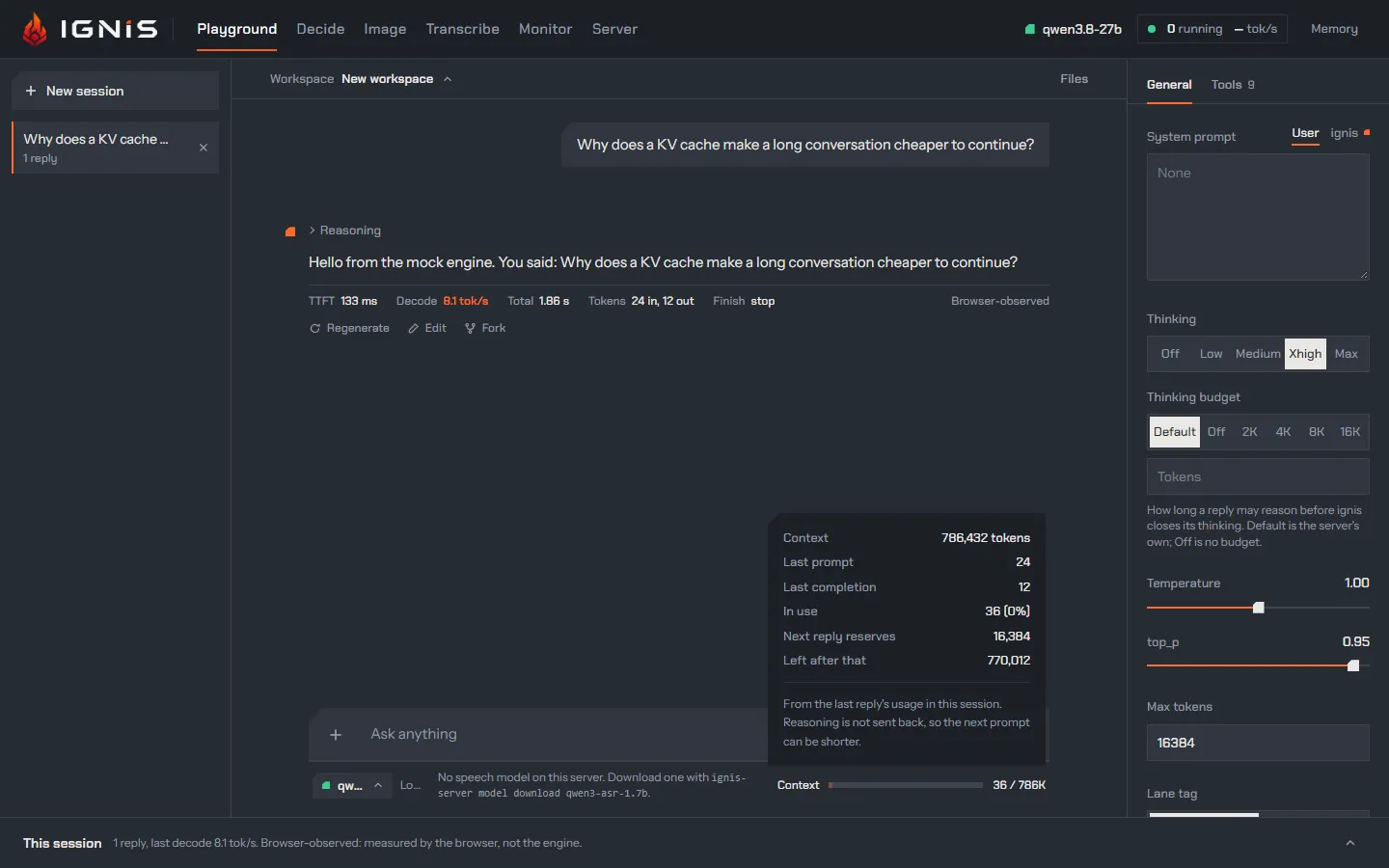
Task: Click the Context usage progress bar
Action: tap(906, 785)
